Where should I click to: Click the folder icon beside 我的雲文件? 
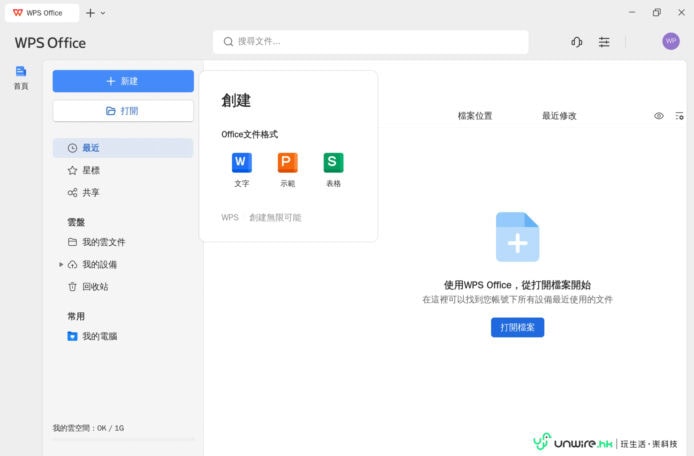tap(72, 242)
